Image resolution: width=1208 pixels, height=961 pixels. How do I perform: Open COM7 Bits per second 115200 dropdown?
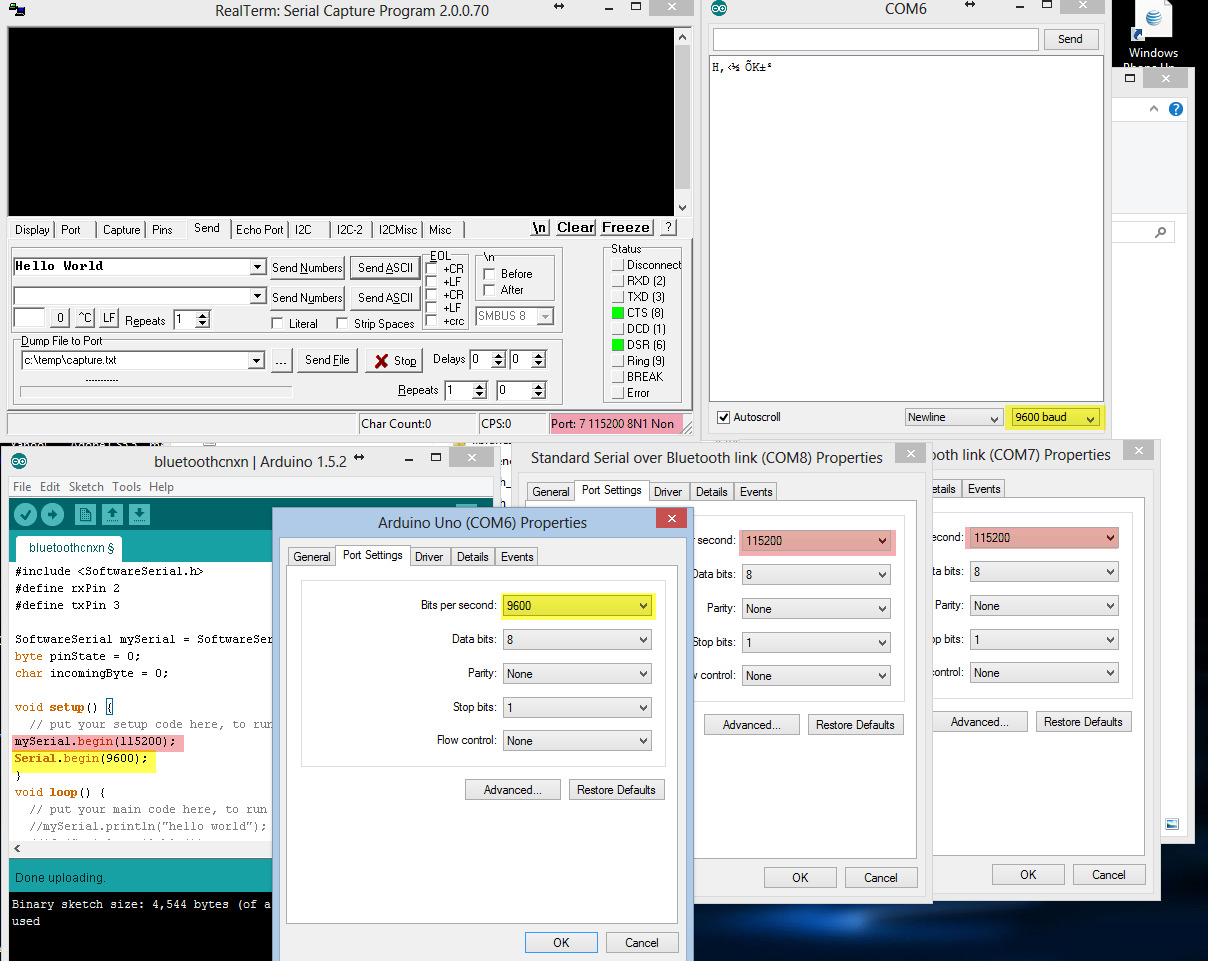coord(1043,538)
